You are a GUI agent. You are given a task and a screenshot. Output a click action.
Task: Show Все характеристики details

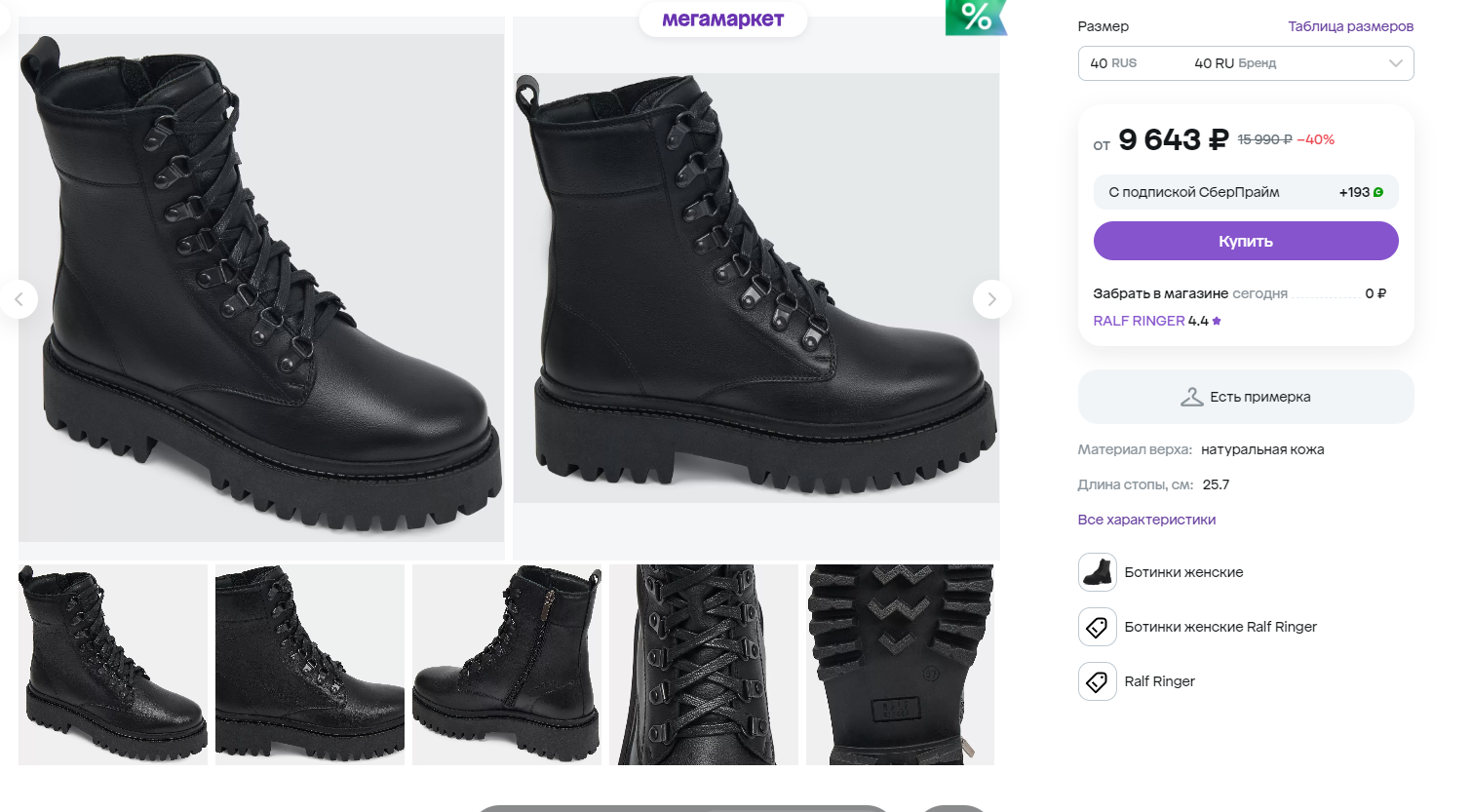point(1146,520)
